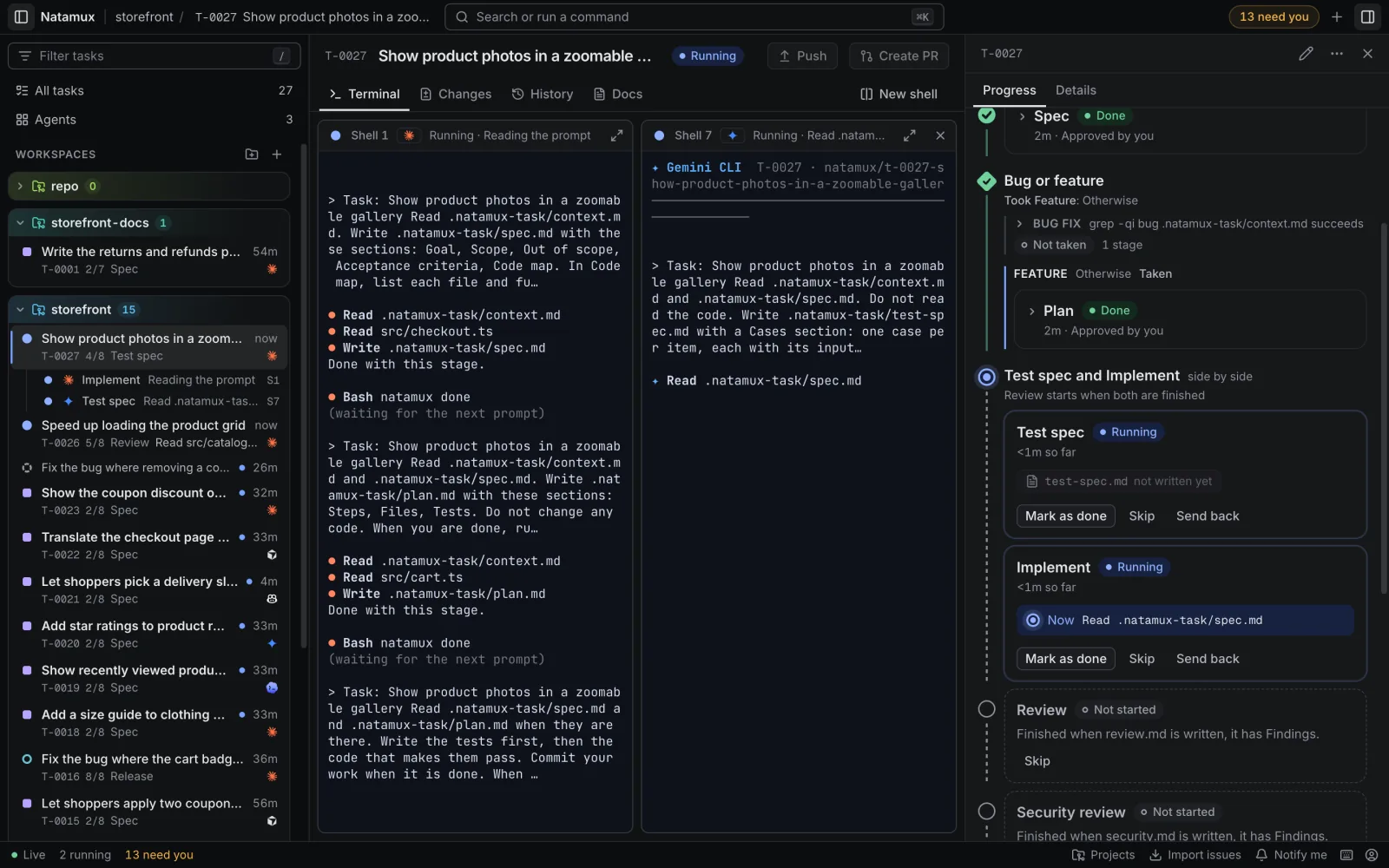
Task: Open keyboard shortcuts icon in status bar
Action: 1346,855
